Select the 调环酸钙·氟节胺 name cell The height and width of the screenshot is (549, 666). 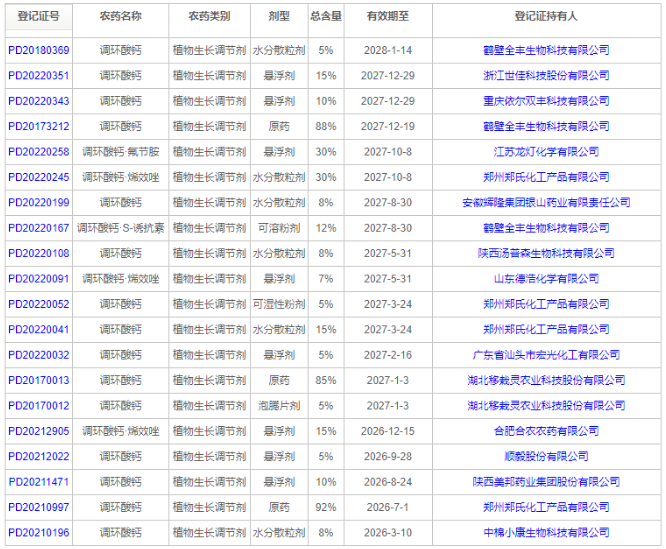pos(121,152)
